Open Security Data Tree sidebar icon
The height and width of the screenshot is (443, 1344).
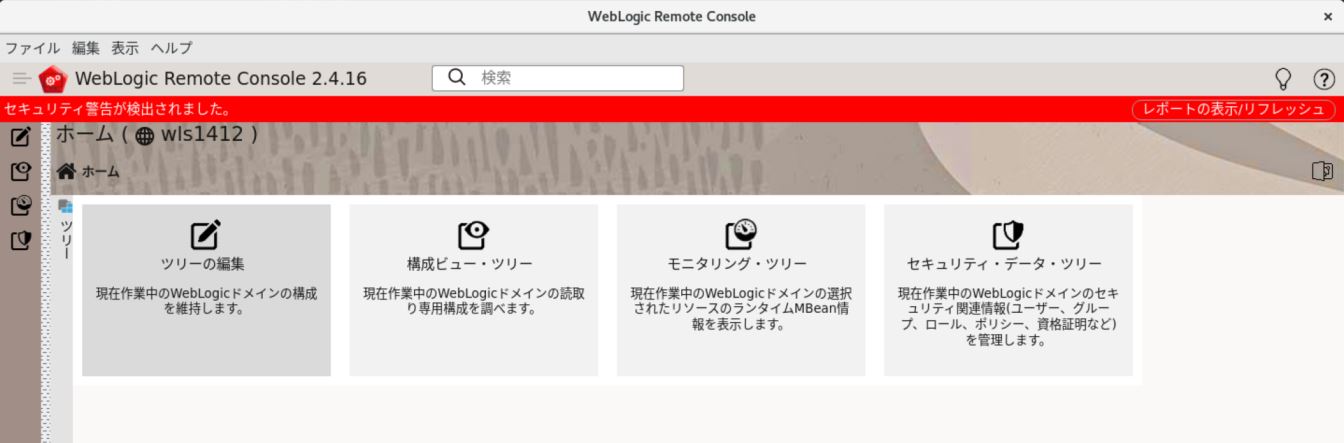coord(20,240)
